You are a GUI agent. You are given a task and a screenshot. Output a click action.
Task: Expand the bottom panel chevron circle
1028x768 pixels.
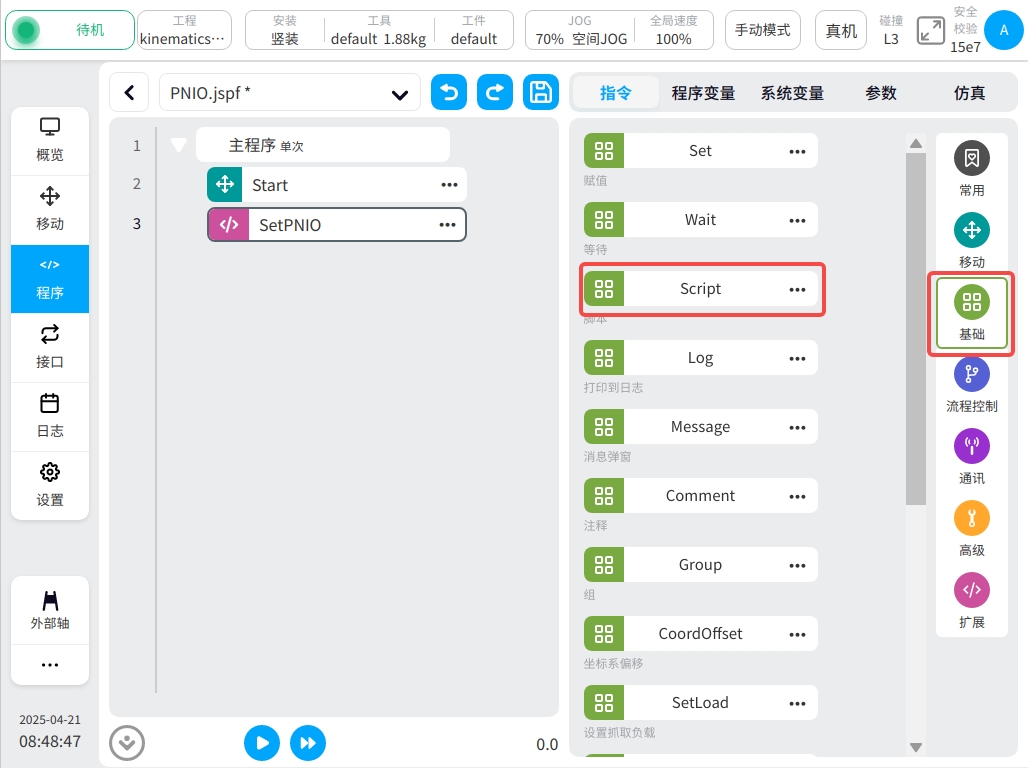(x=127, y=743)
